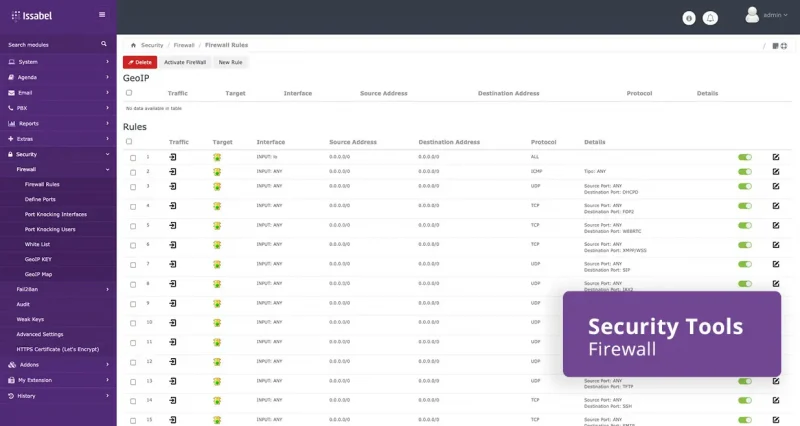Expand the System sidebar section
The height and width of the screenshot is (426, 800).
[x=58, y=62]
